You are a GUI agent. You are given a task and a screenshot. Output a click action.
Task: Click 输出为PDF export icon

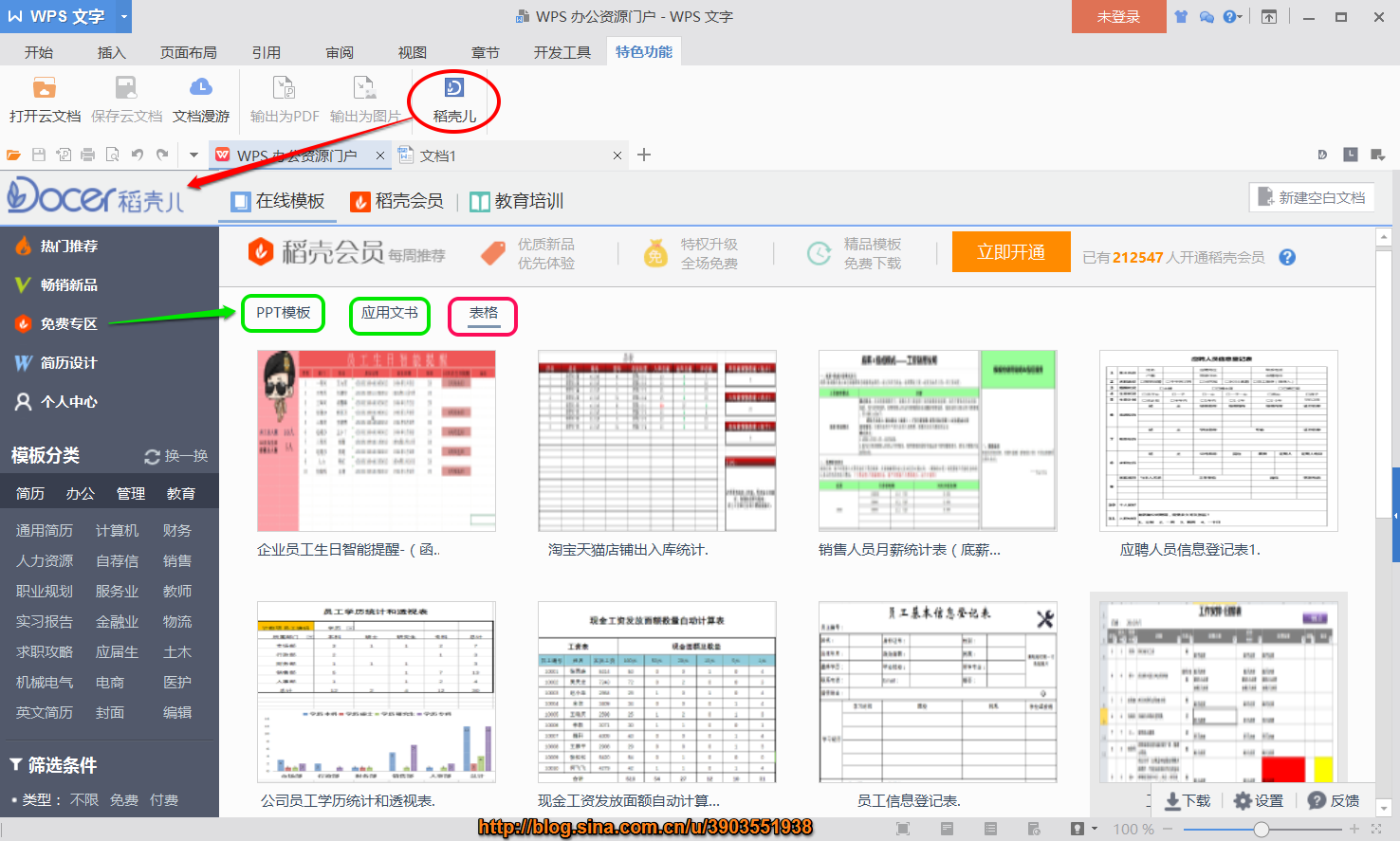284,88
